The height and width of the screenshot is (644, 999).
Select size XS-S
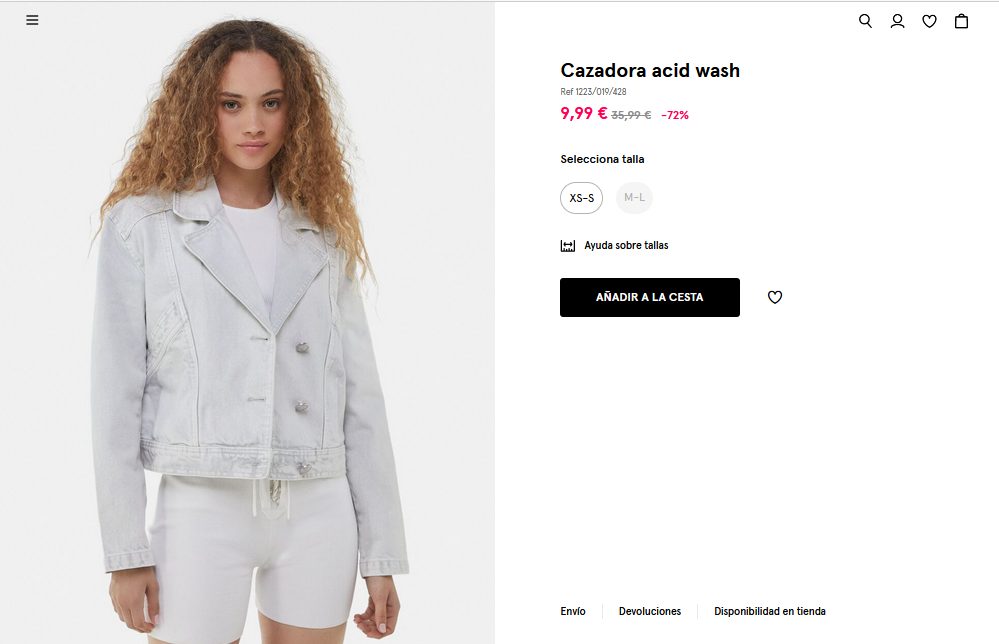582,197
